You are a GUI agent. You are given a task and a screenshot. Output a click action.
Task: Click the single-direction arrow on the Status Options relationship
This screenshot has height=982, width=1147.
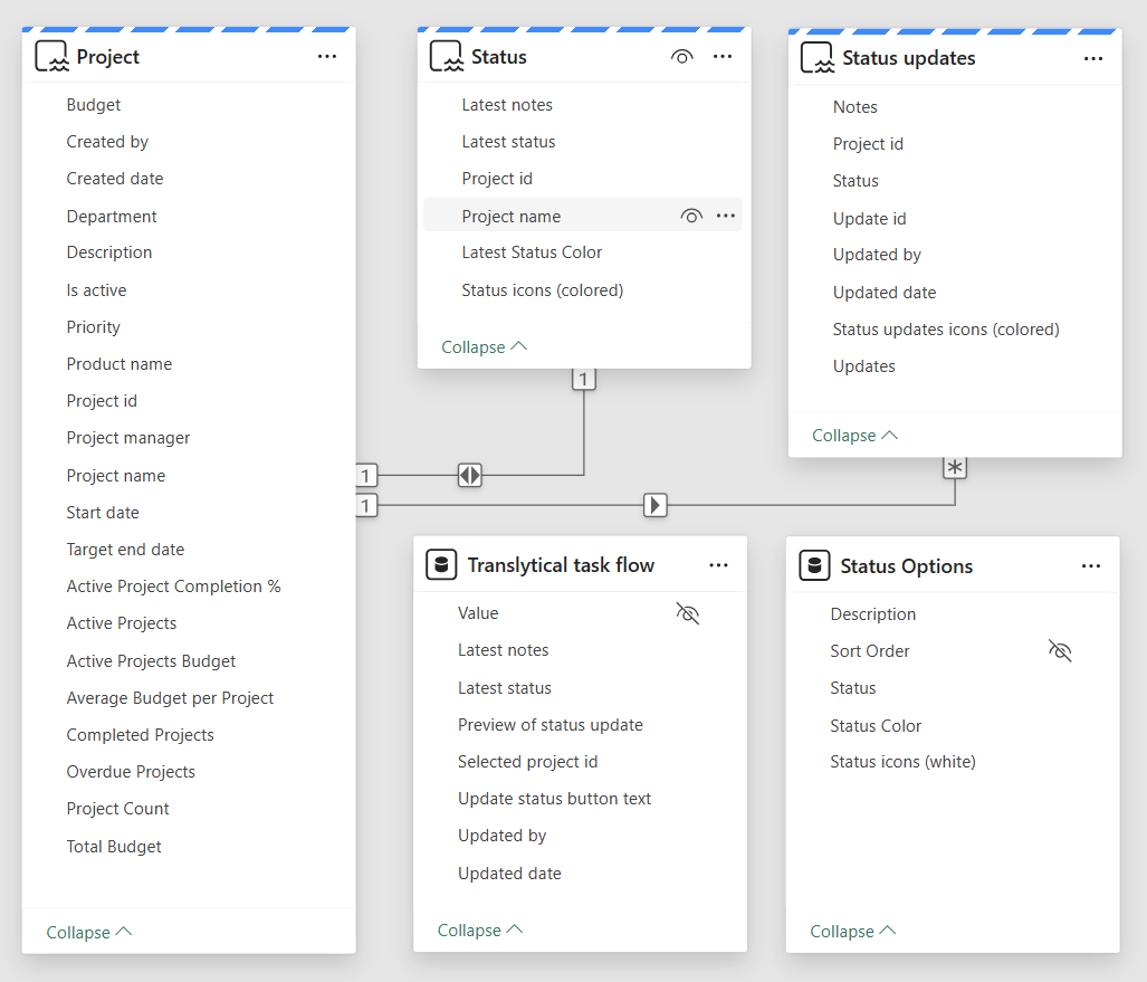pos(656,506)
